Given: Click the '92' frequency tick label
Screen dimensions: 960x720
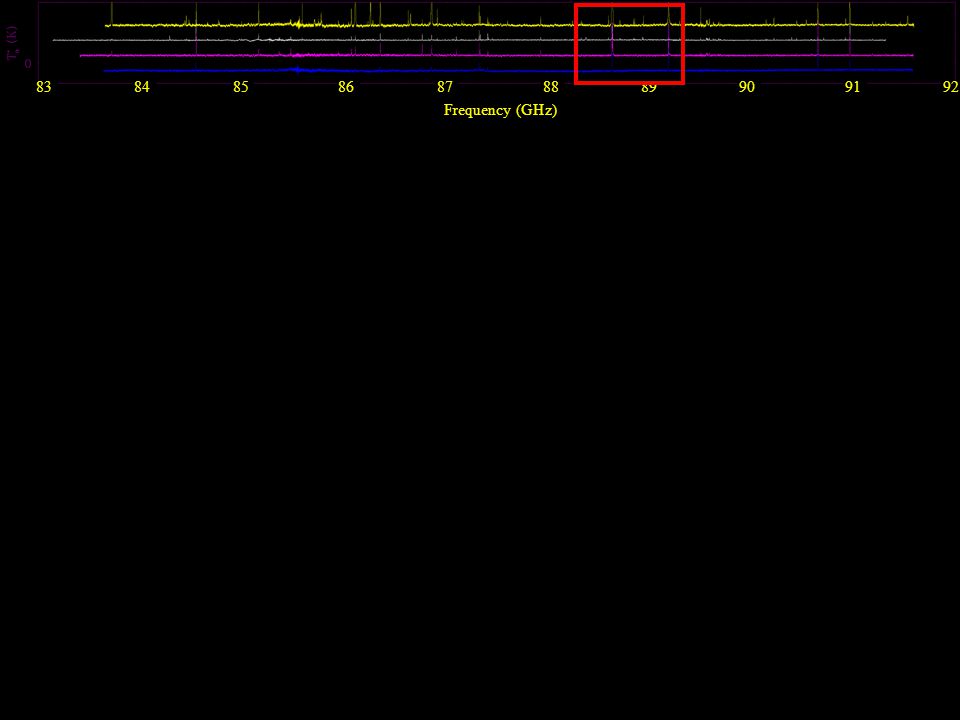Looking at the screenshot, I should [950, 87].
